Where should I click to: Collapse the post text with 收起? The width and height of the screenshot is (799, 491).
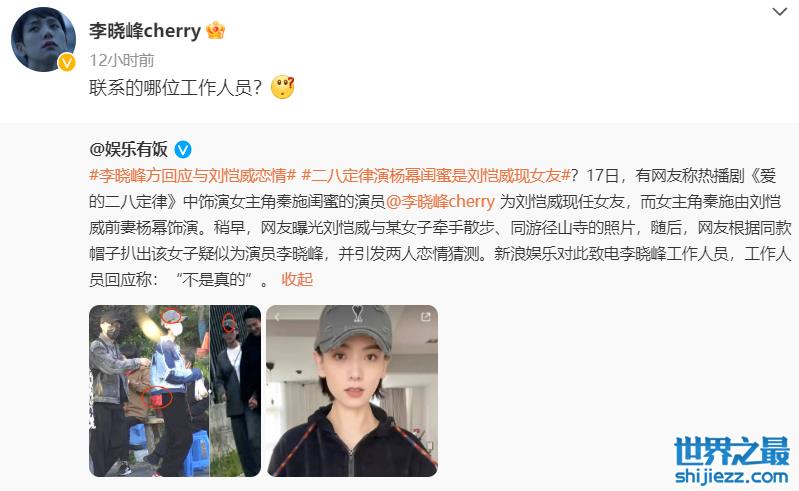297,279
